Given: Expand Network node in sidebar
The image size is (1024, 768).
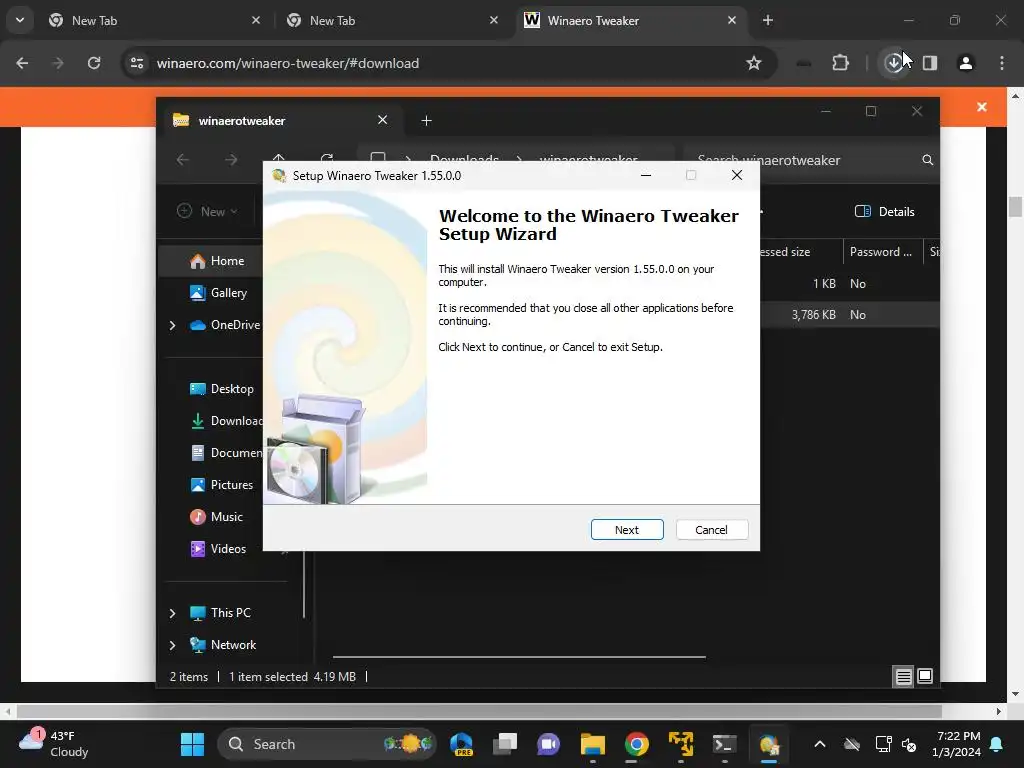Looking at the screenshot, I should click(x=172, y=645).
